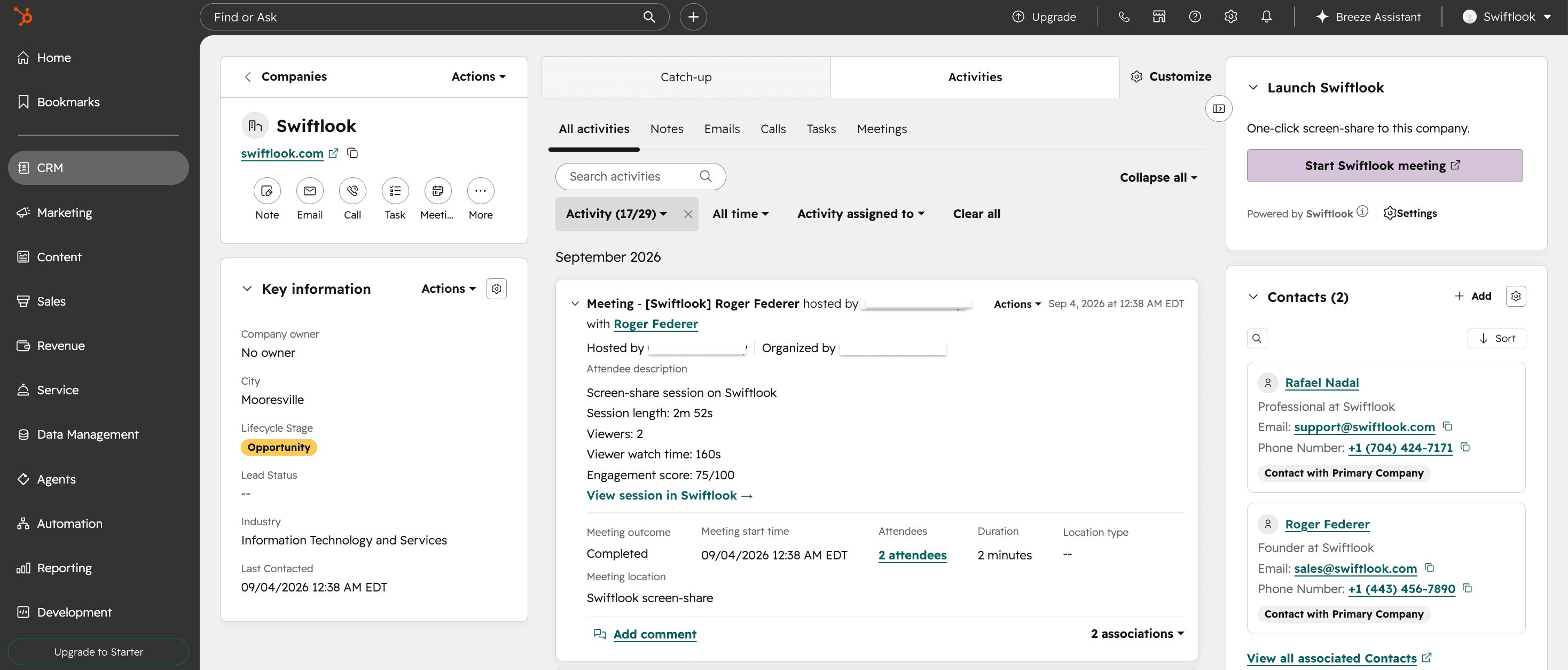Create a Task from the action row

tap(395, 191)
